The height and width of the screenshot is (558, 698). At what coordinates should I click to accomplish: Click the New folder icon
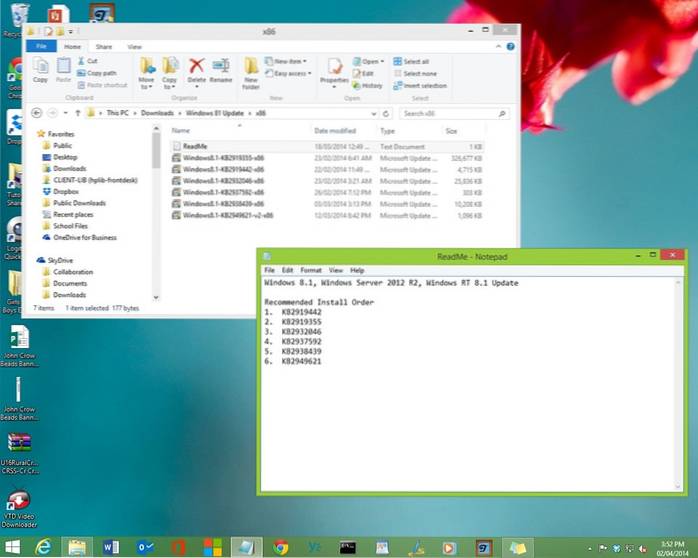[x=251, y=73]
